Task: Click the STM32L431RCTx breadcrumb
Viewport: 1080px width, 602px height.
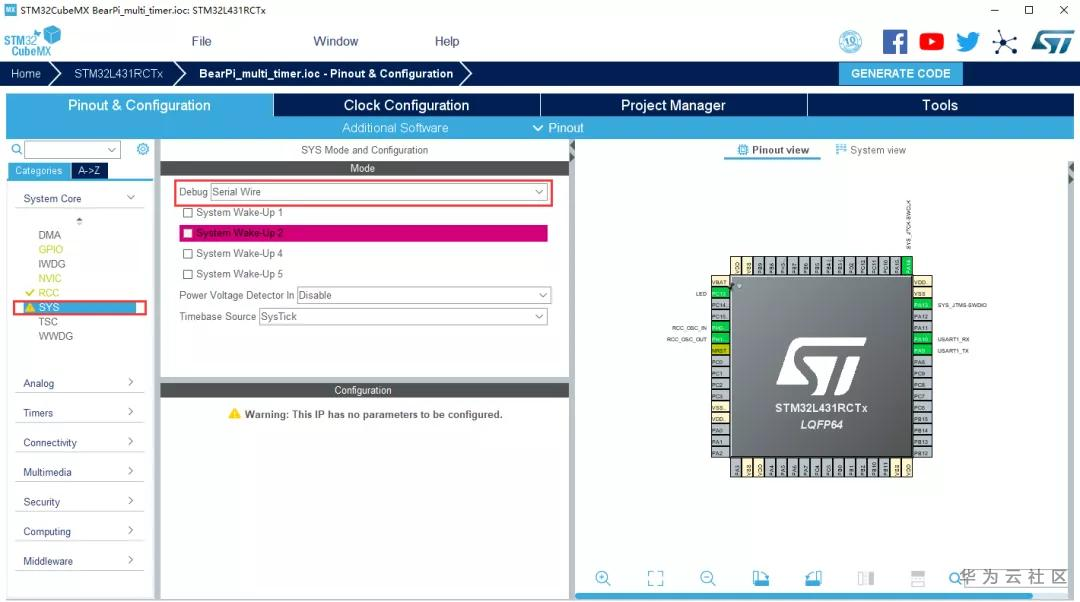Action: coord(118,74)
